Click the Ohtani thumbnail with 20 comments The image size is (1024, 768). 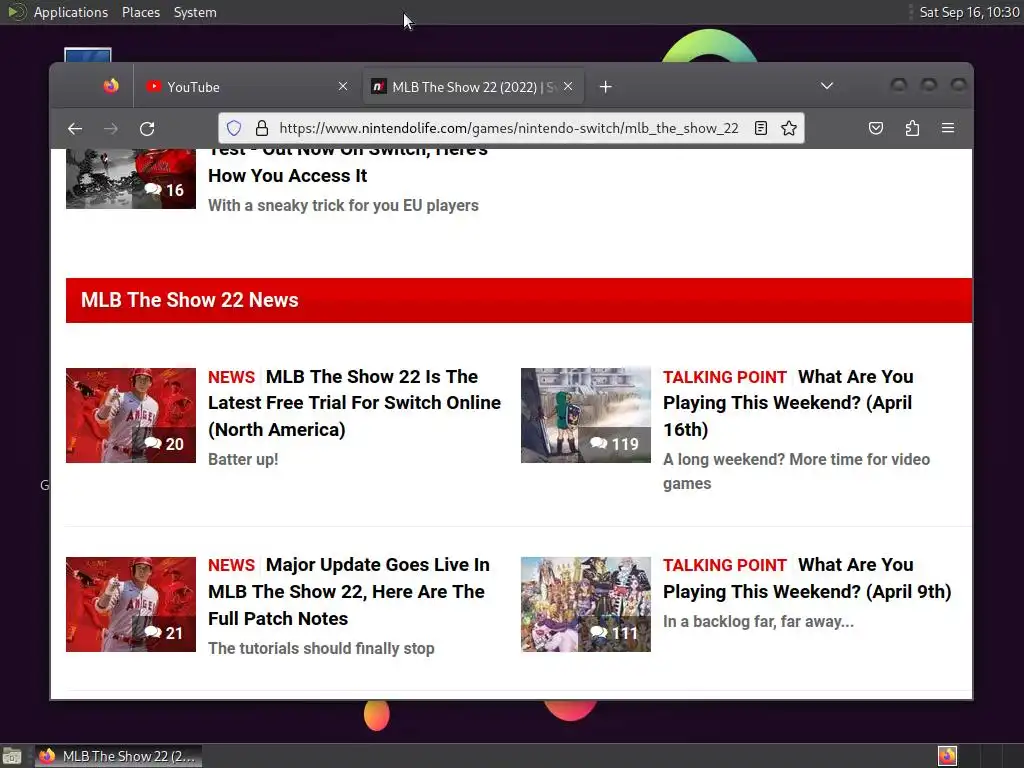(x=131, y=415)
